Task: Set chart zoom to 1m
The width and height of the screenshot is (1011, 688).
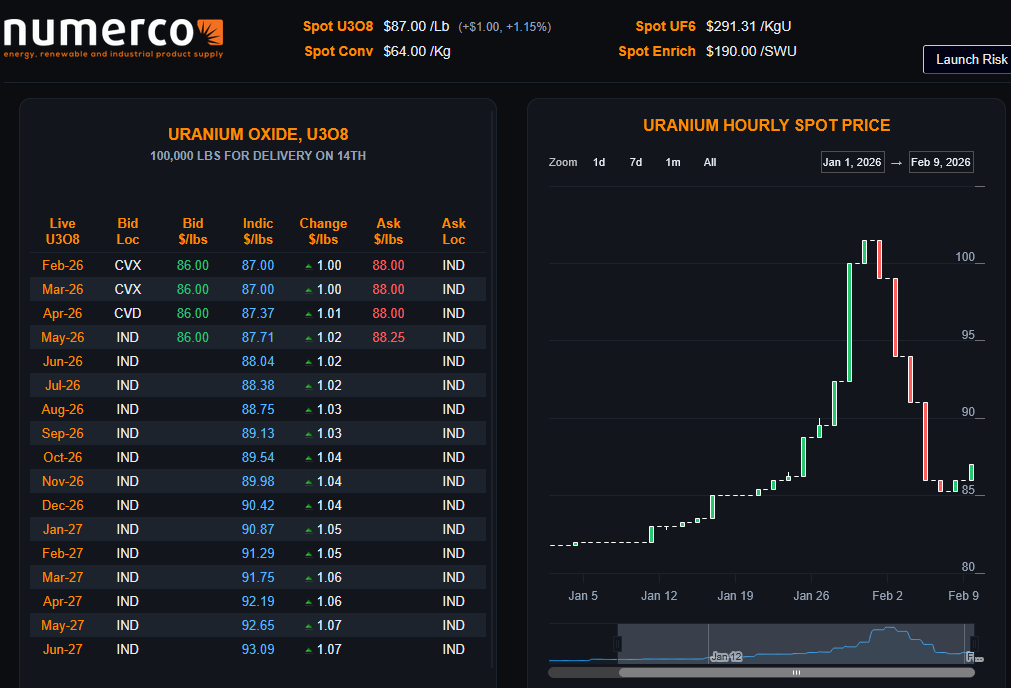Action: pyautogui.click(x=672, y=162)
